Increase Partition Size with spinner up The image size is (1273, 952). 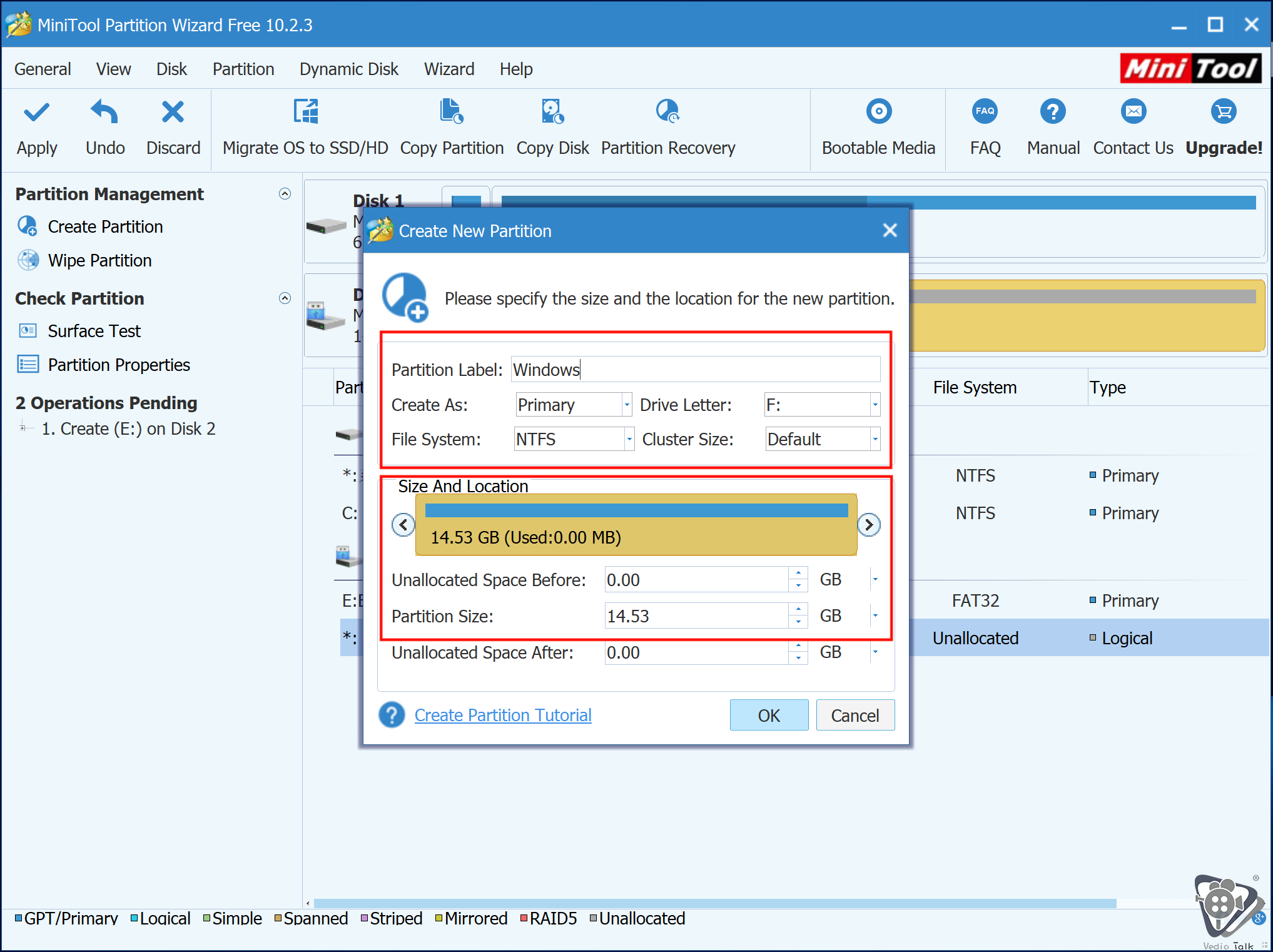pyautogui.click(x=798, y=609)
